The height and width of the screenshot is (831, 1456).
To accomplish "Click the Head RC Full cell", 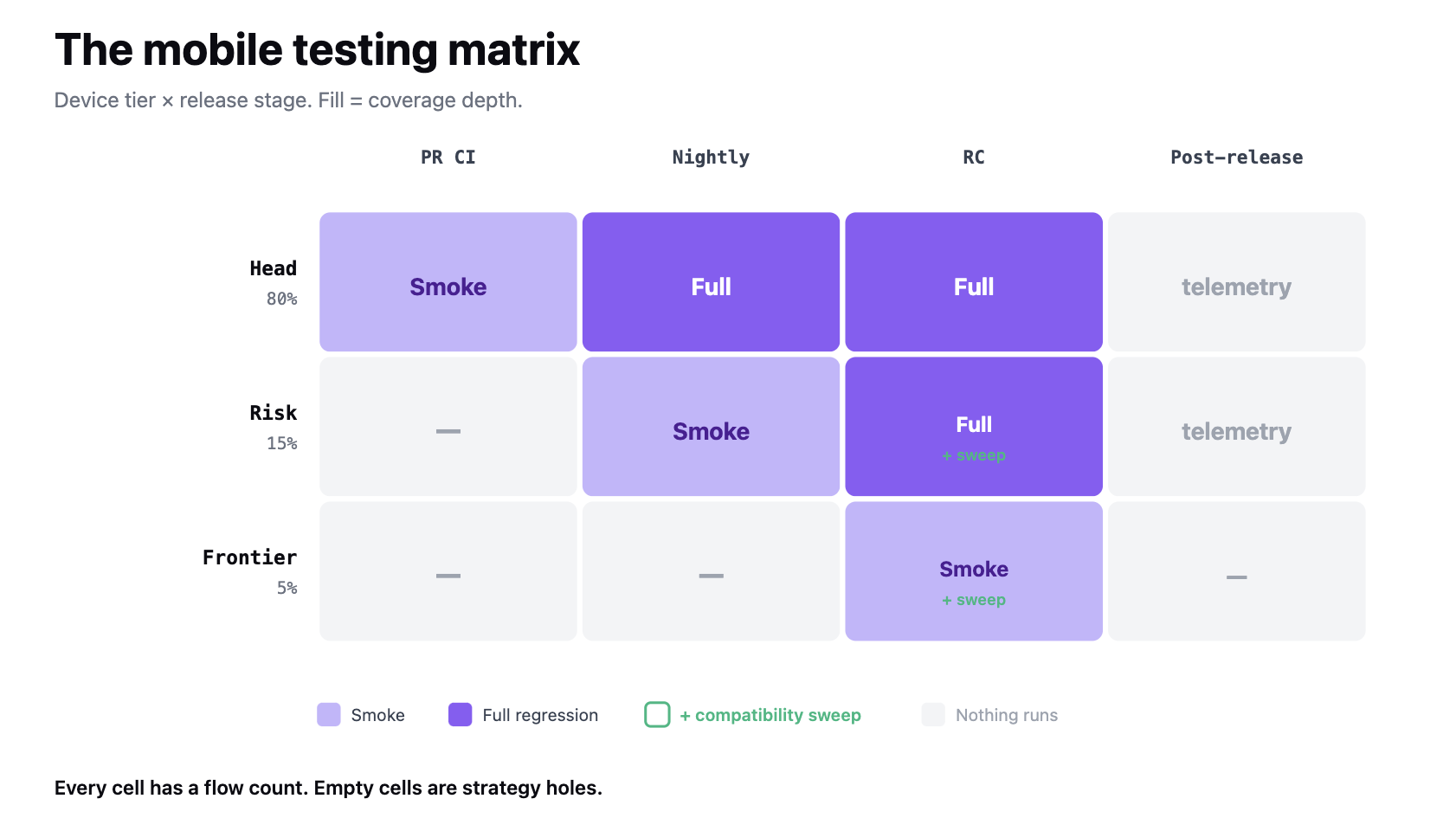I will 974,282.
